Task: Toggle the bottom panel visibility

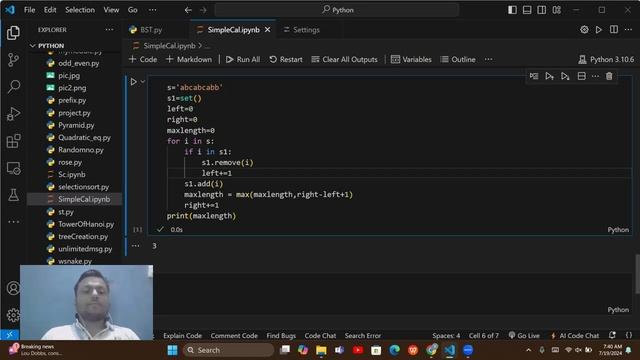Action: point(527,10)
